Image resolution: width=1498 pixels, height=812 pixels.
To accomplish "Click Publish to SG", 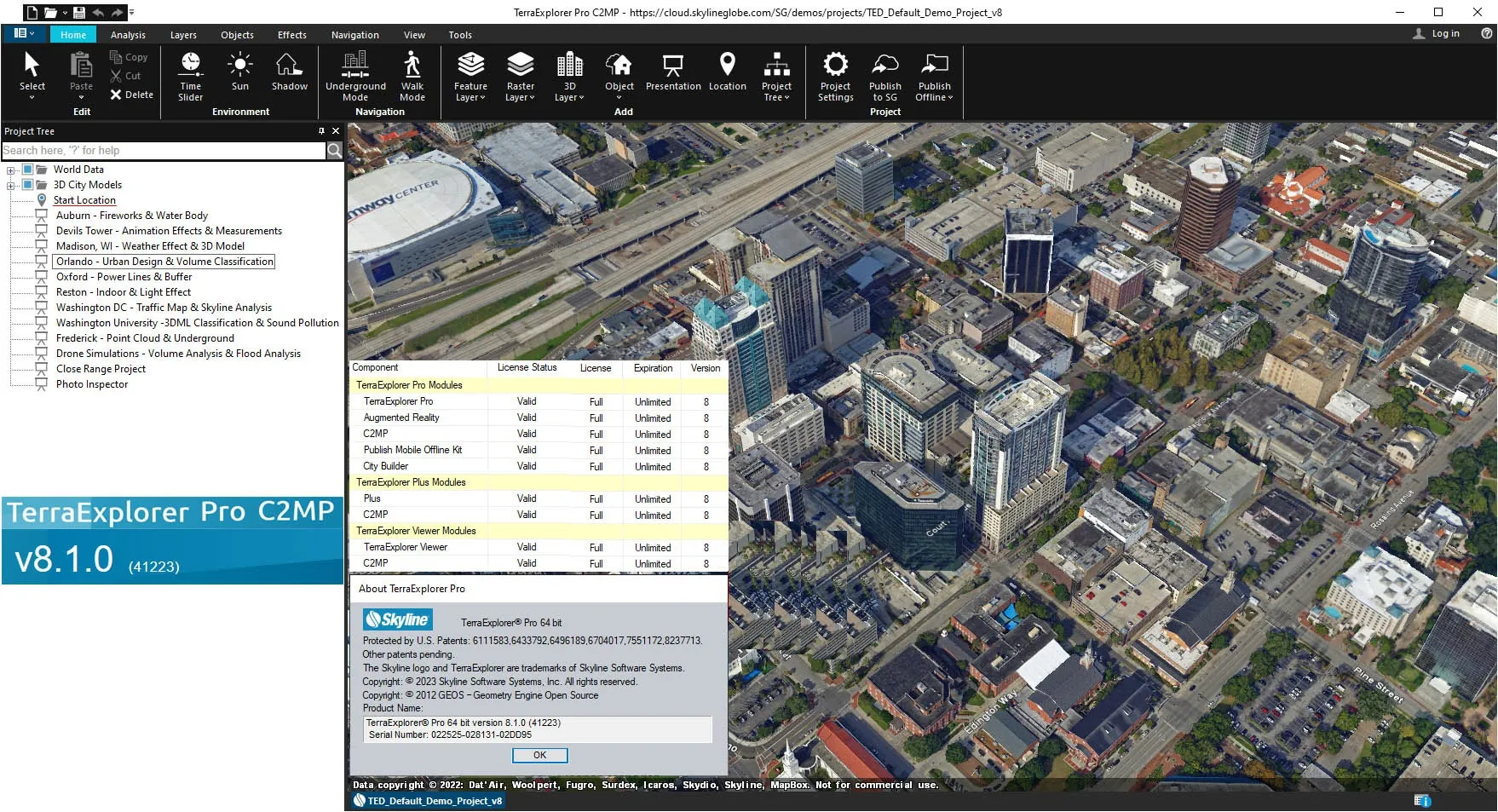I will click(885, 77).
